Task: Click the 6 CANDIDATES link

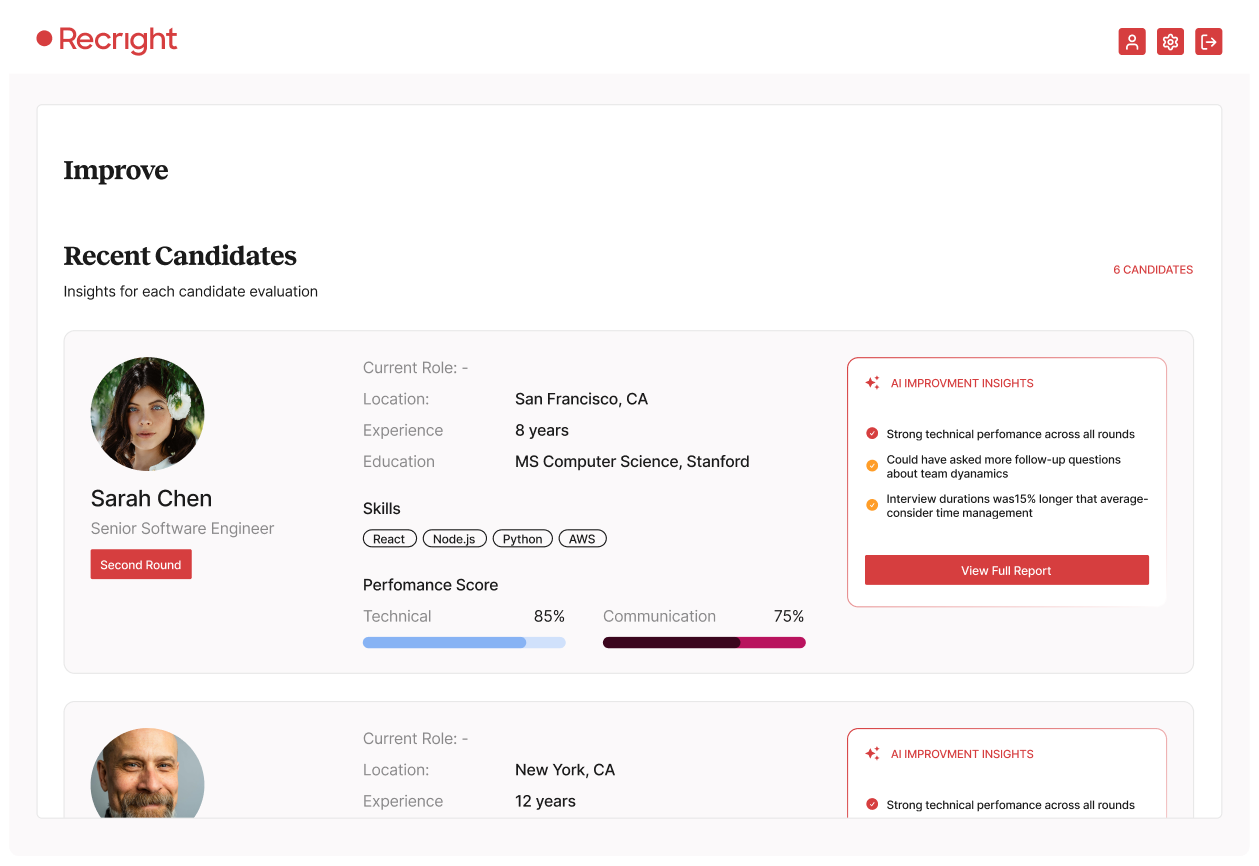Action: 1153,270
